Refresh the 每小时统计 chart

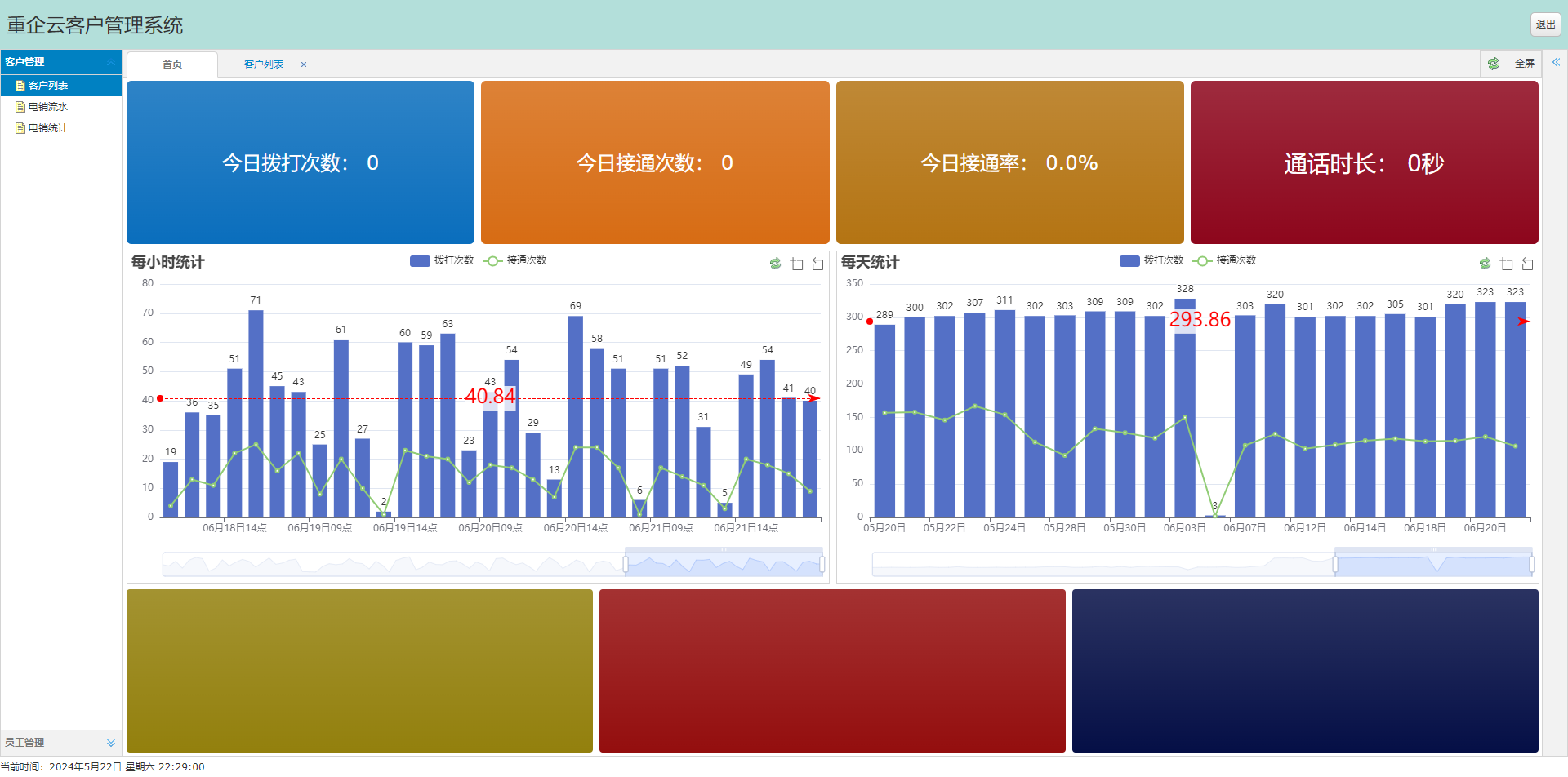tap(775, 264)
